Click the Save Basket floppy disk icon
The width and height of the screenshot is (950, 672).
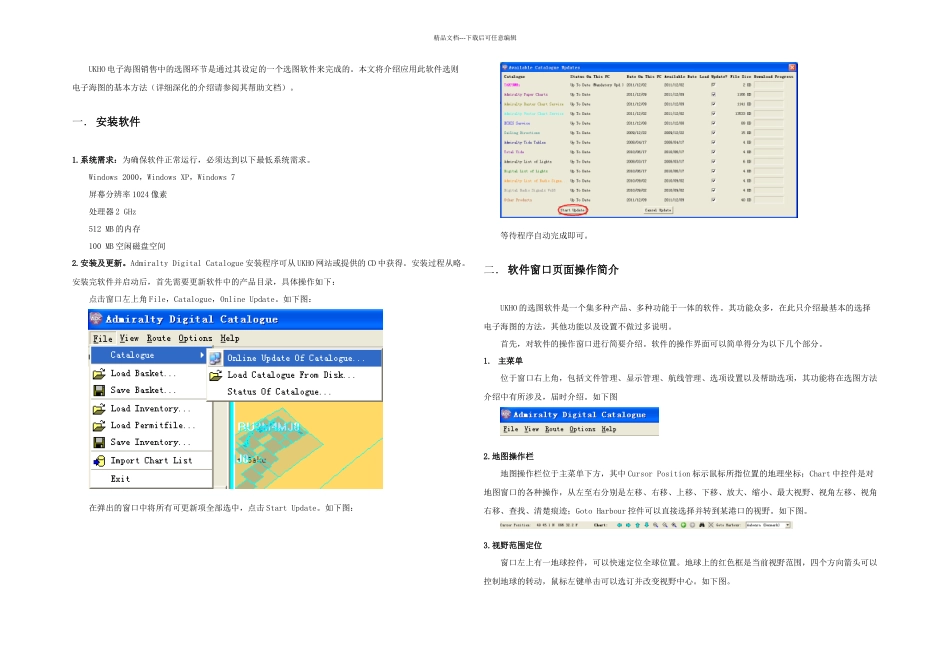(x=99, y=391)
